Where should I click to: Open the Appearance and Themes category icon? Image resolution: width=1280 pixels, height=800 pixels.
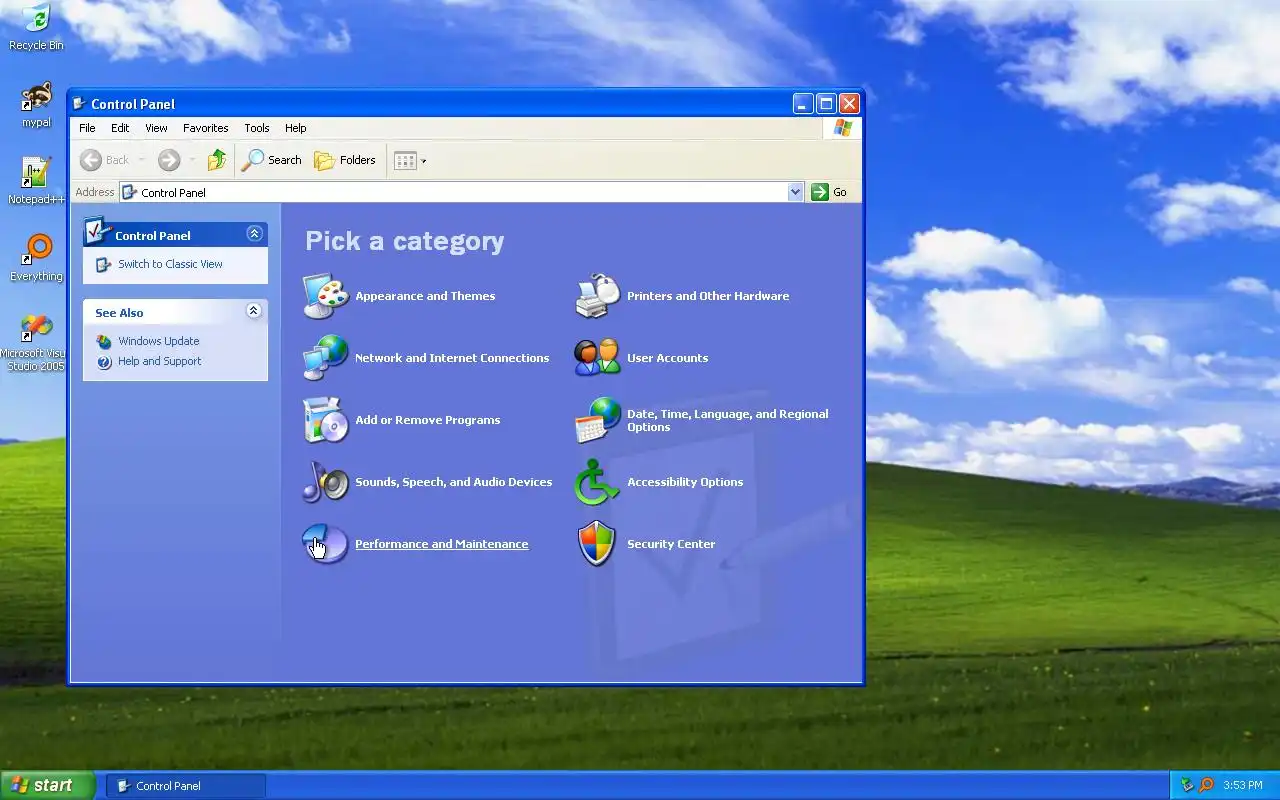[x=326, y=296]
